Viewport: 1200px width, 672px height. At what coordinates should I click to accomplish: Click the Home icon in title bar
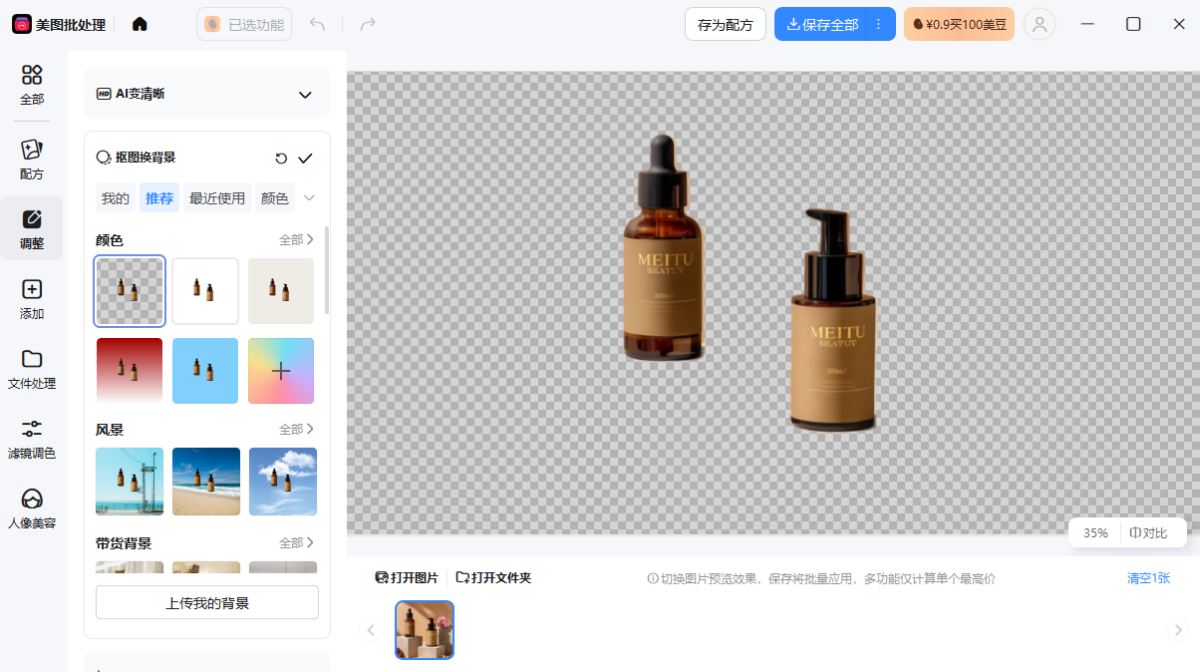(140, 24)
